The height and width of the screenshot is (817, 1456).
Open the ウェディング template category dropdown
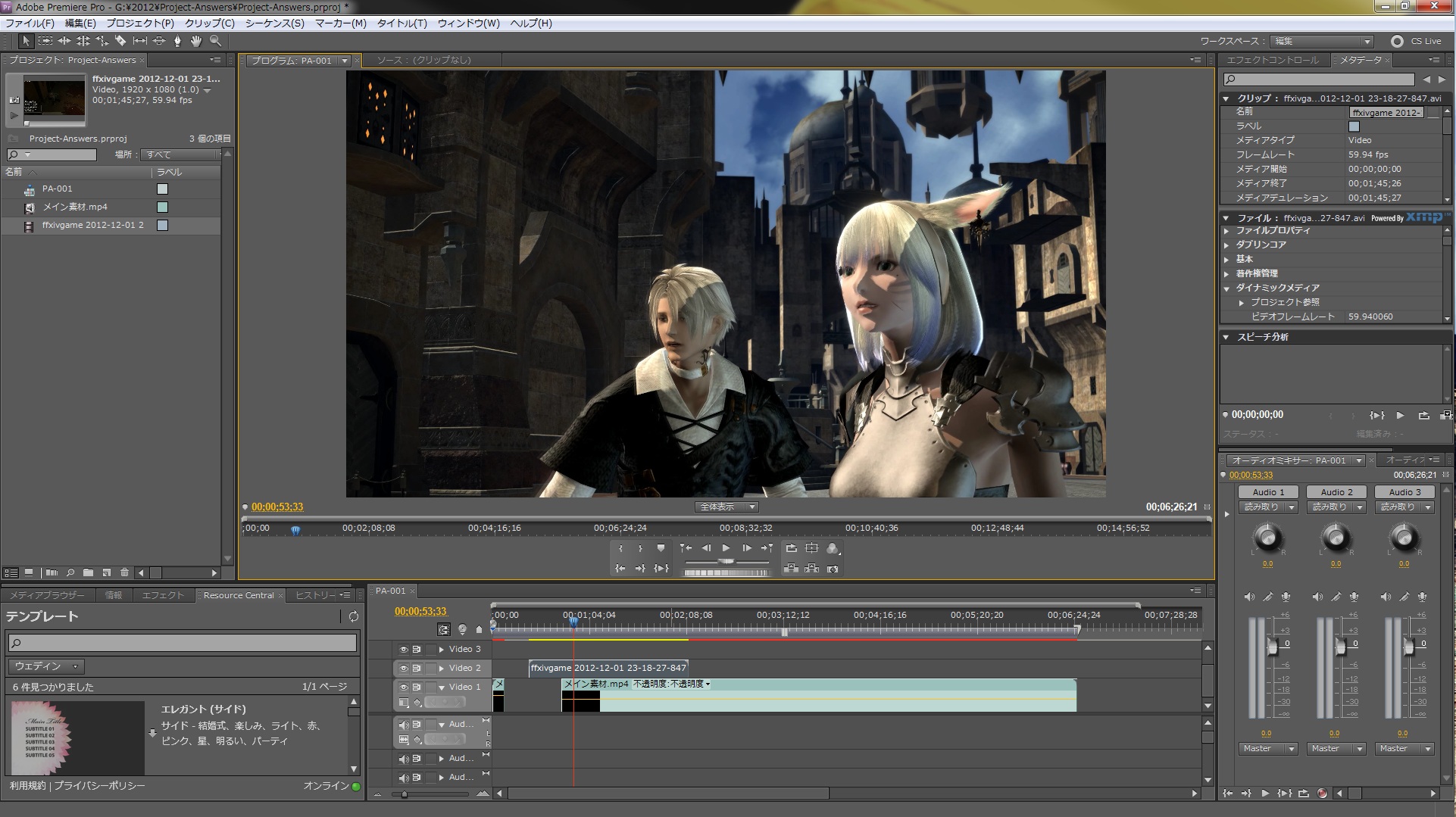pyautogui.click(x=45, y=666)
